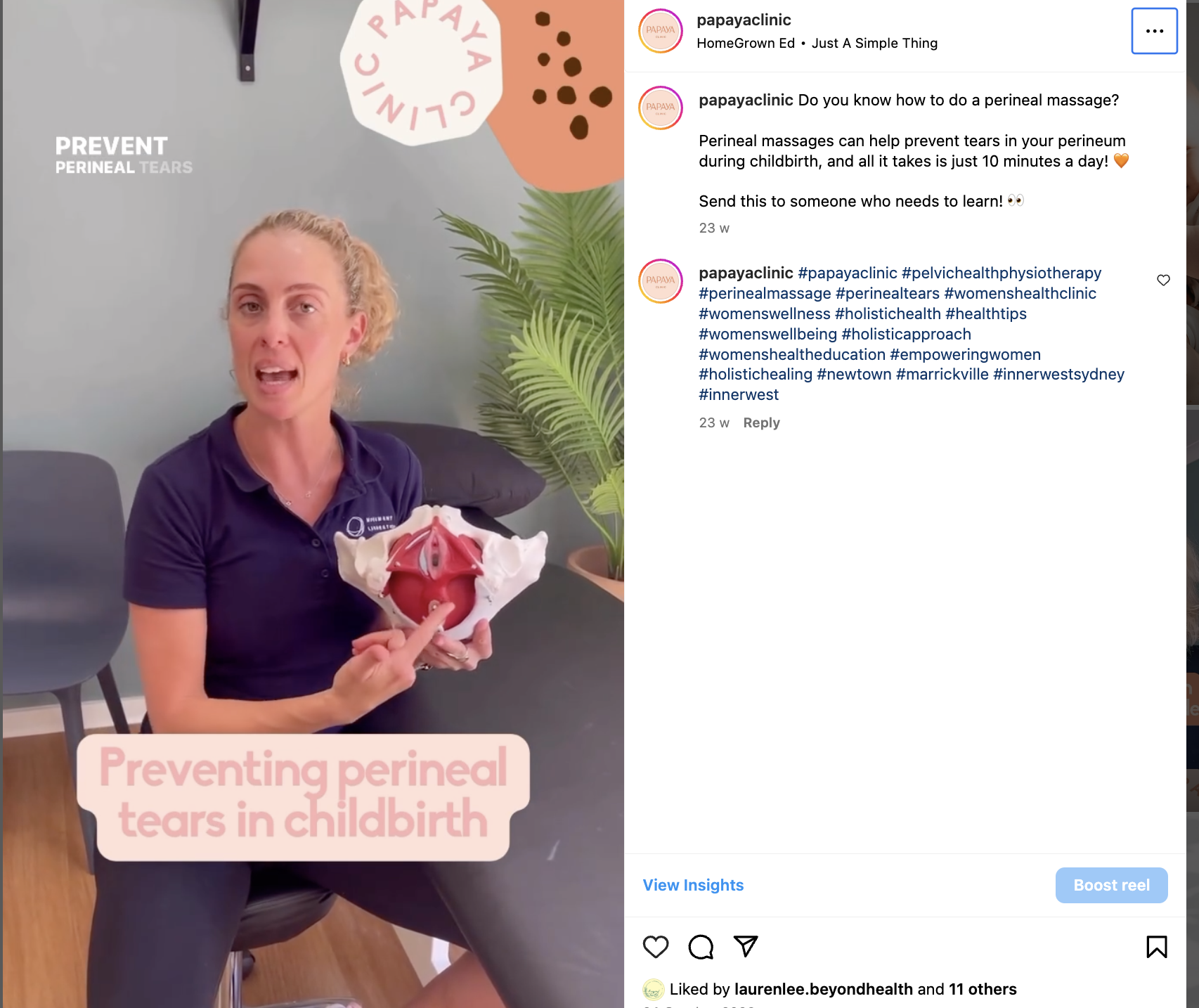
Task: Pause the reel video
Action: point(313,504)
